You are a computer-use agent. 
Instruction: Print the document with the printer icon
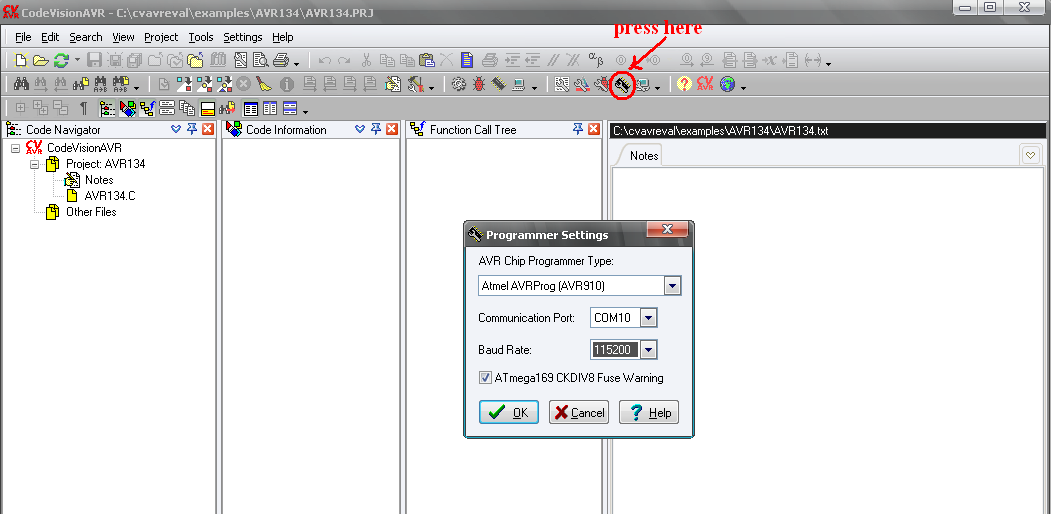click(281, 60)
